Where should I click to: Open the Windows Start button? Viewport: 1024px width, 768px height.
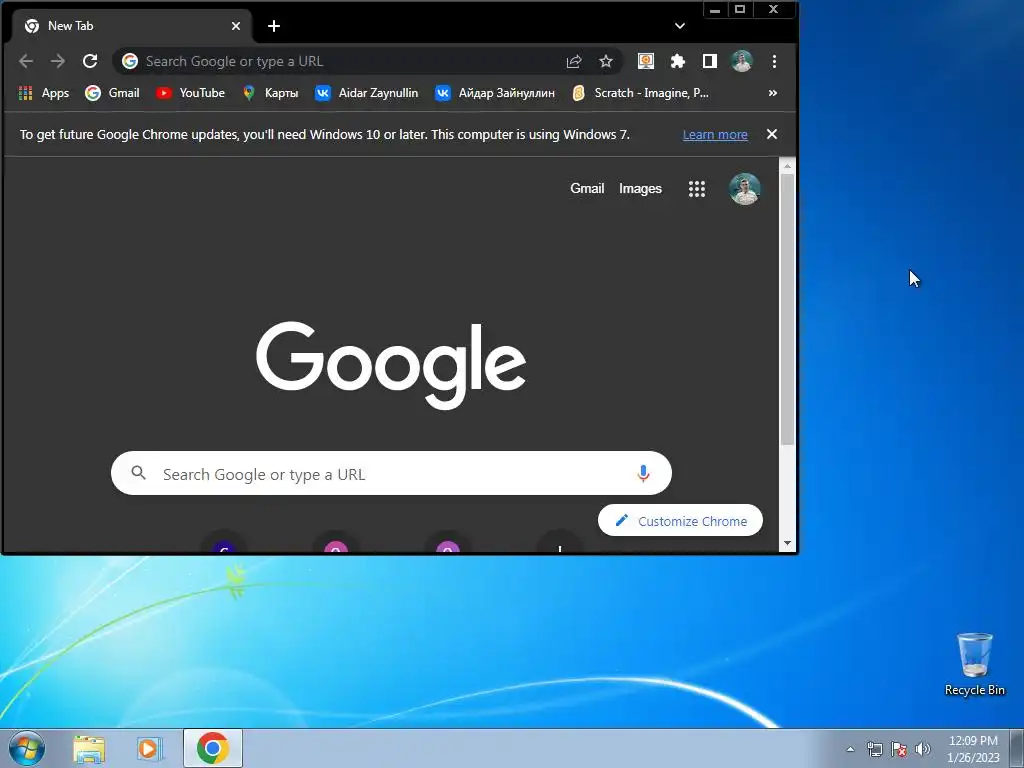pyautogui.click(x=27, y=748)
